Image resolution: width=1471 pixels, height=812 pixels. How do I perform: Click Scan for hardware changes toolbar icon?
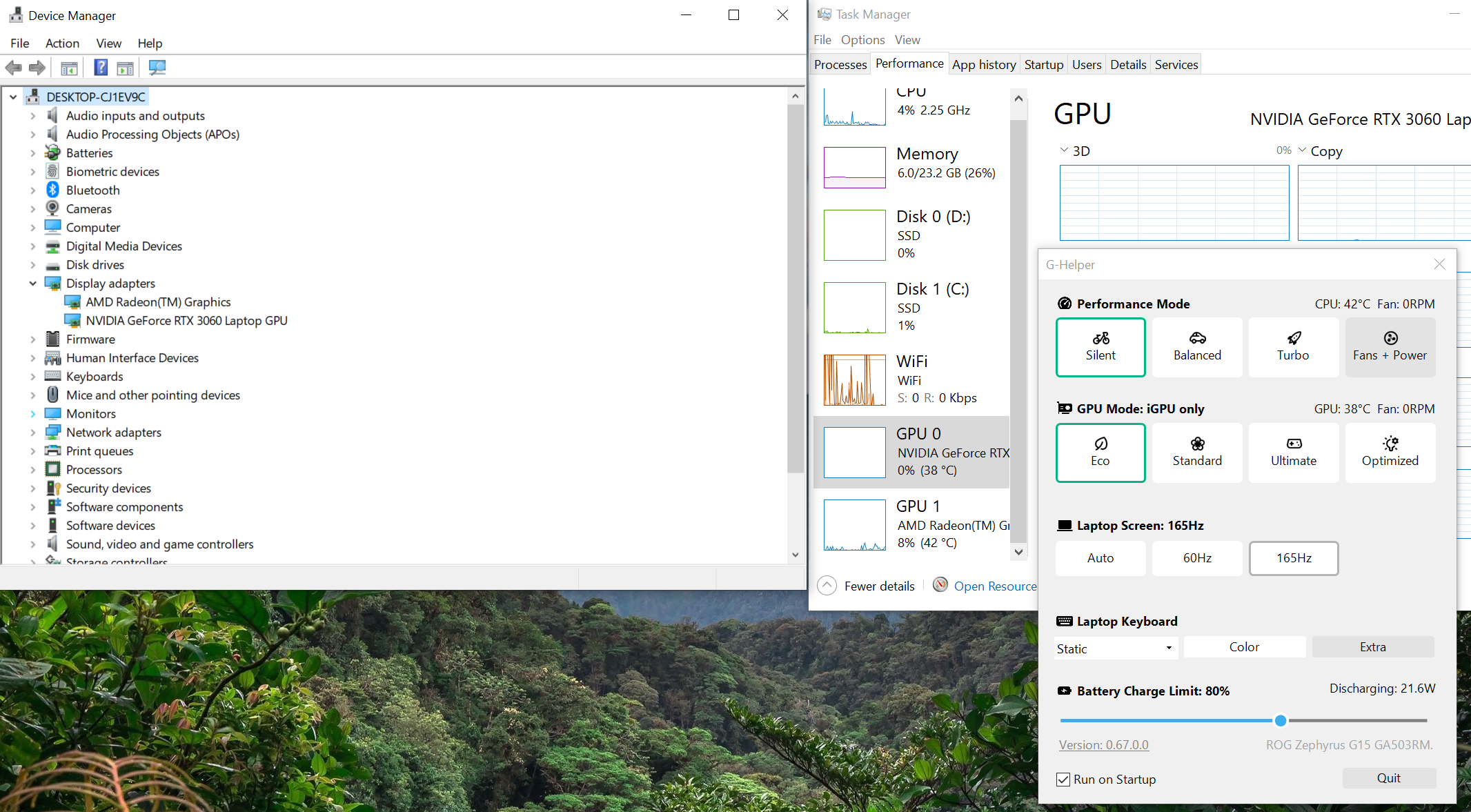(157, 67)
